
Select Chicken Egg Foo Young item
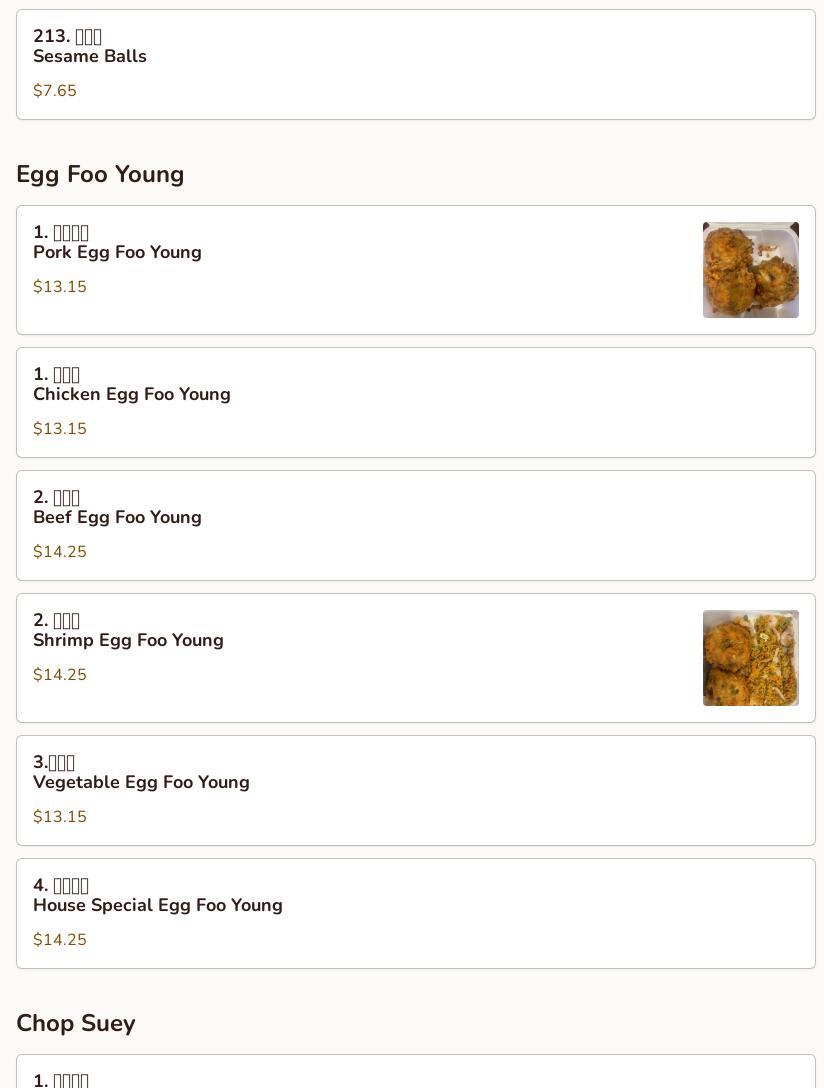(x=415, y=402)
